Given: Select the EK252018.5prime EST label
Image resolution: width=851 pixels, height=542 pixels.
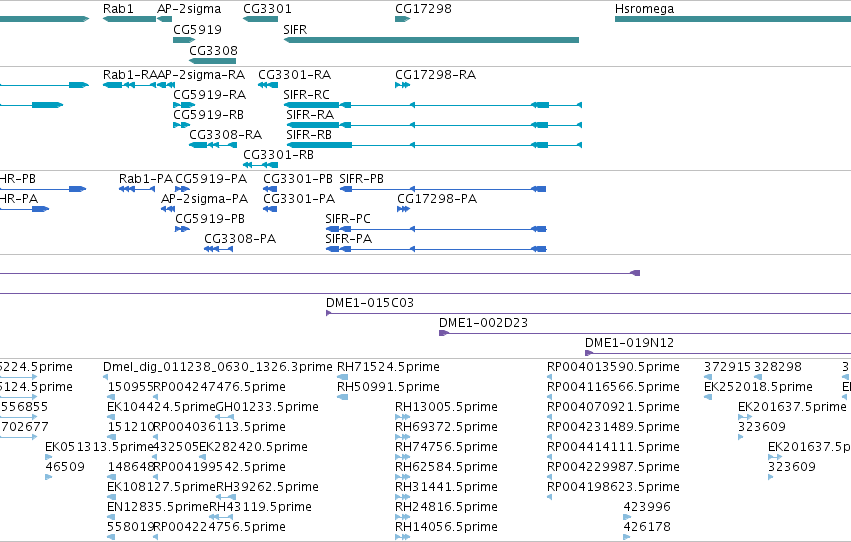Looking at the screenshot, I should tap(758, 387).
